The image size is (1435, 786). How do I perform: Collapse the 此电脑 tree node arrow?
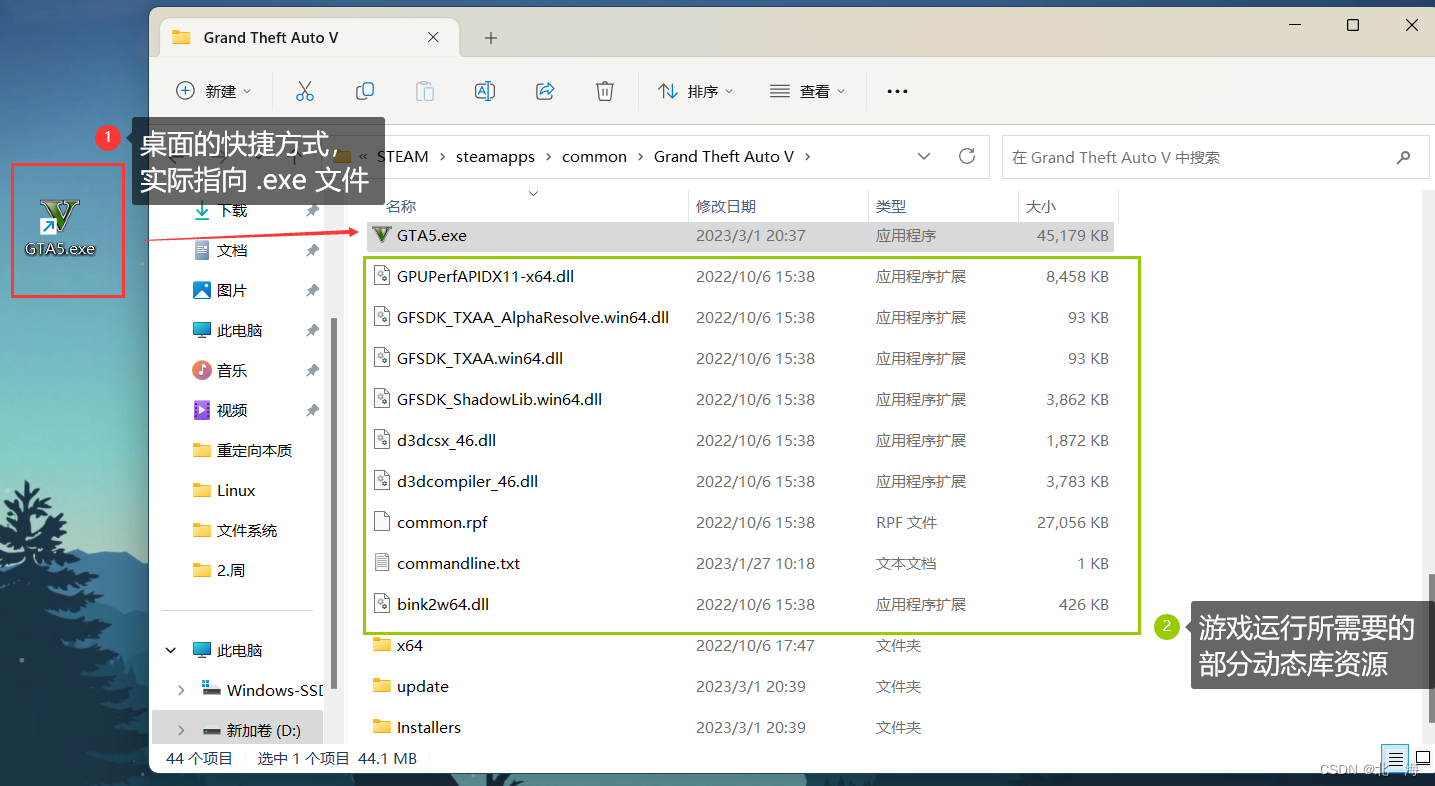tap(172, 650)
